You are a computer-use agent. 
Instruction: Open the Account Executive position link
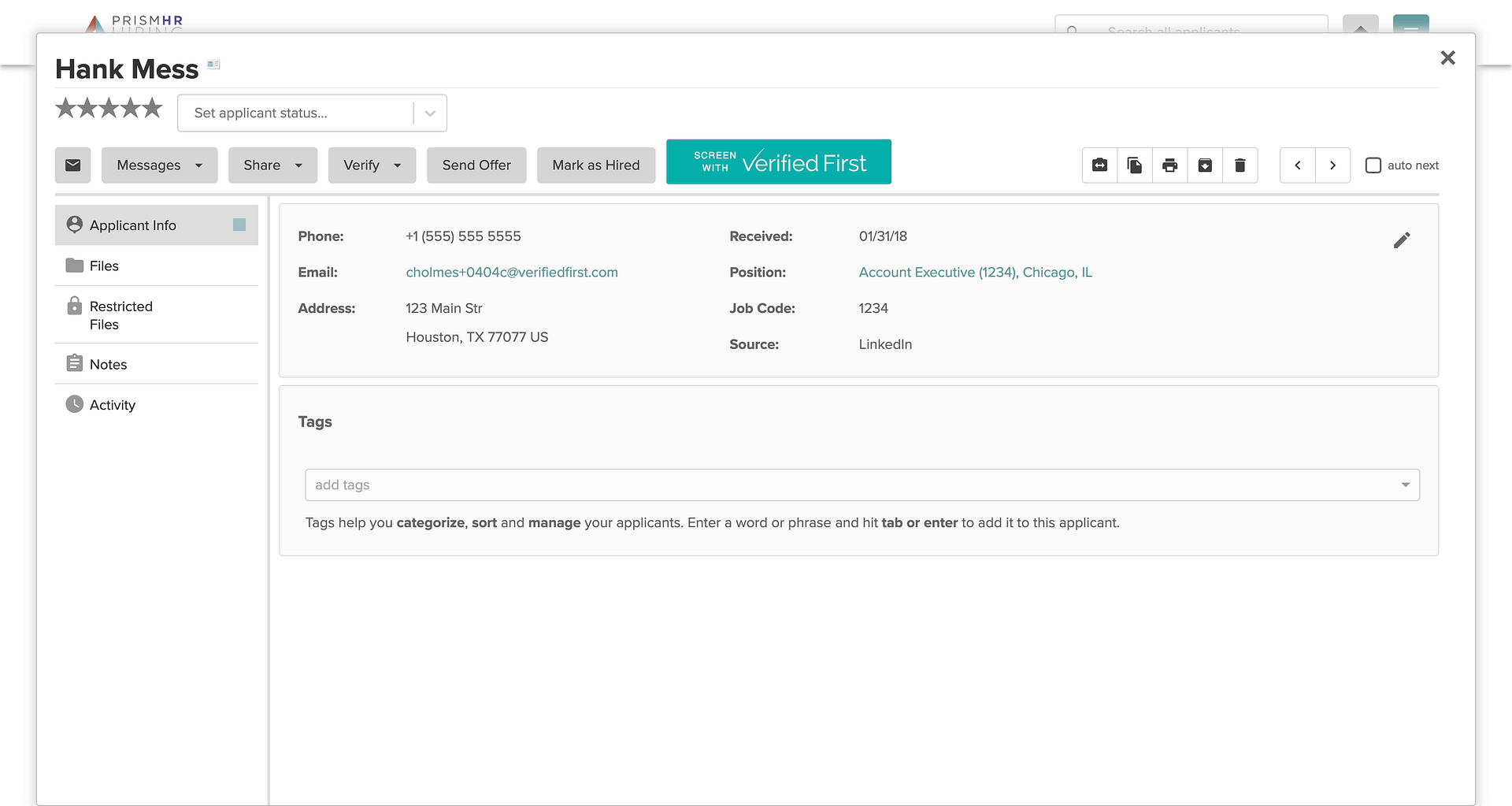[975, 273]
